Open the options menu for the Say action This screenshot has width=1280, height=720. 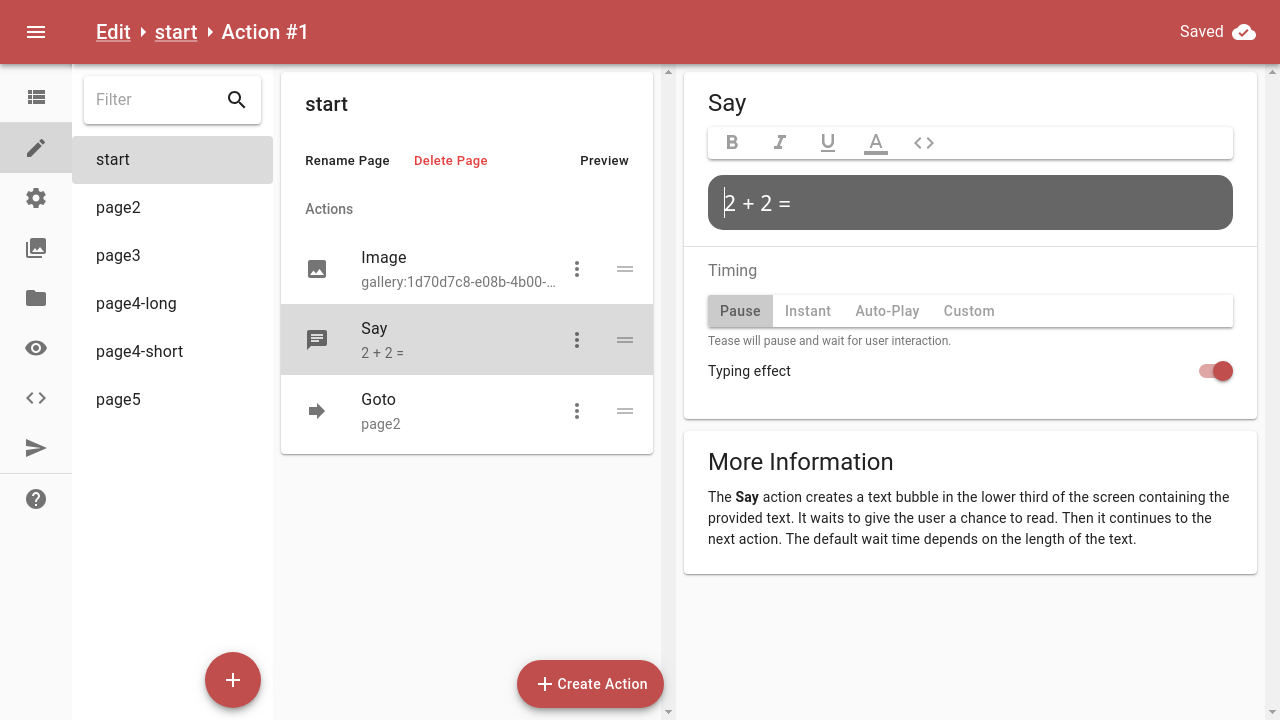pos(577,340)
